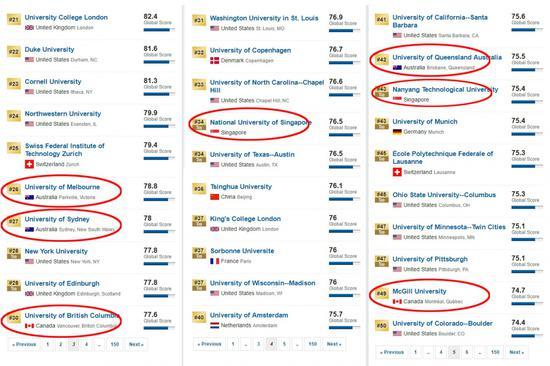This screenshot has width=550, height=366.
Task: Click the US flag under Duke University
Action: tap(29, 60)
